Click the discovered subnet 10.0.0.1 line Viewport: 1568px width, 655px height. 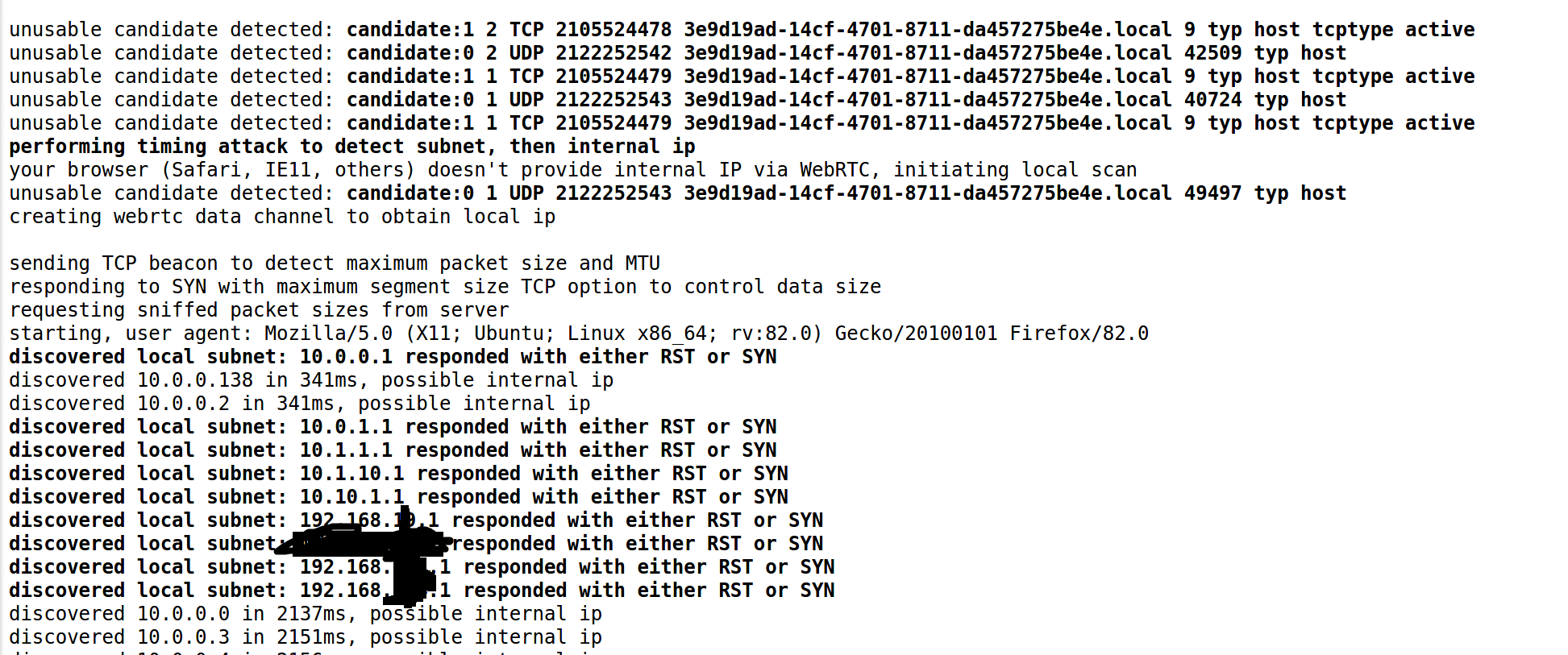(393, 357)
